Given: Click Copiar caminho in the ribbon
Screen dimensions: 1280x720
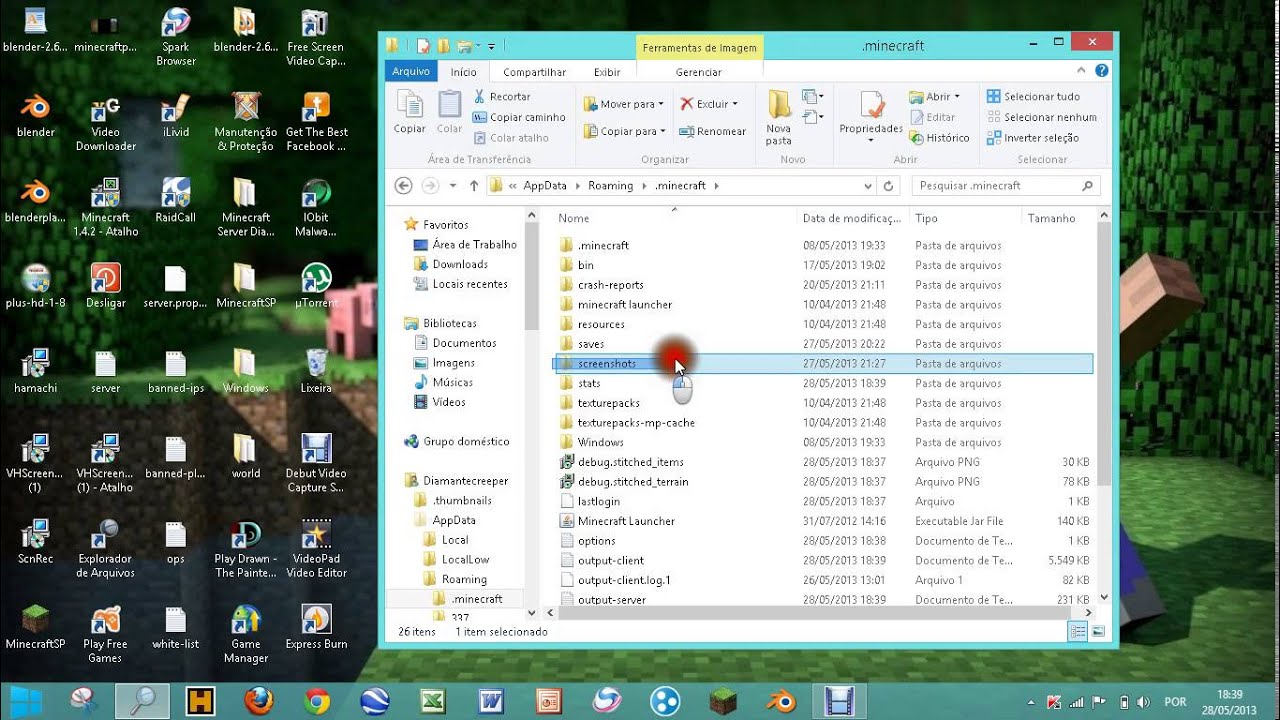Looking at the screenshot, I should click(519, 117).
